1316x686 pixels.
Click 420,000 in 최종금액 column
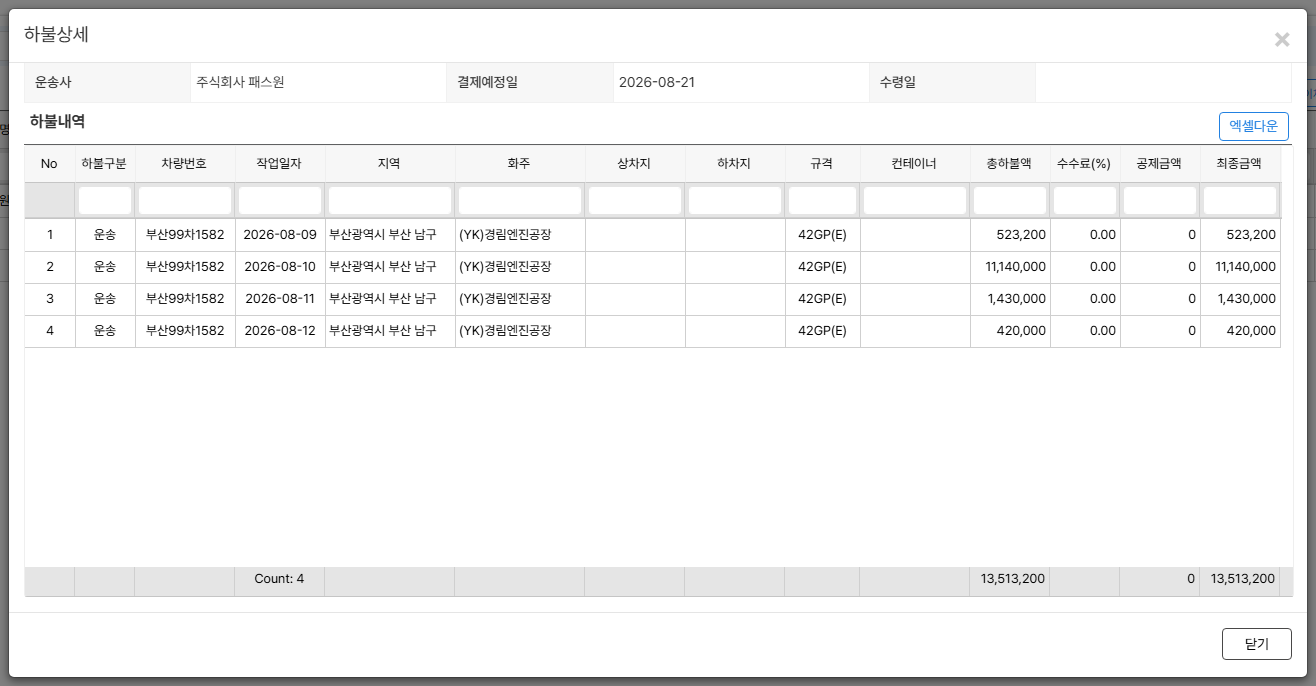[1240, 331]
